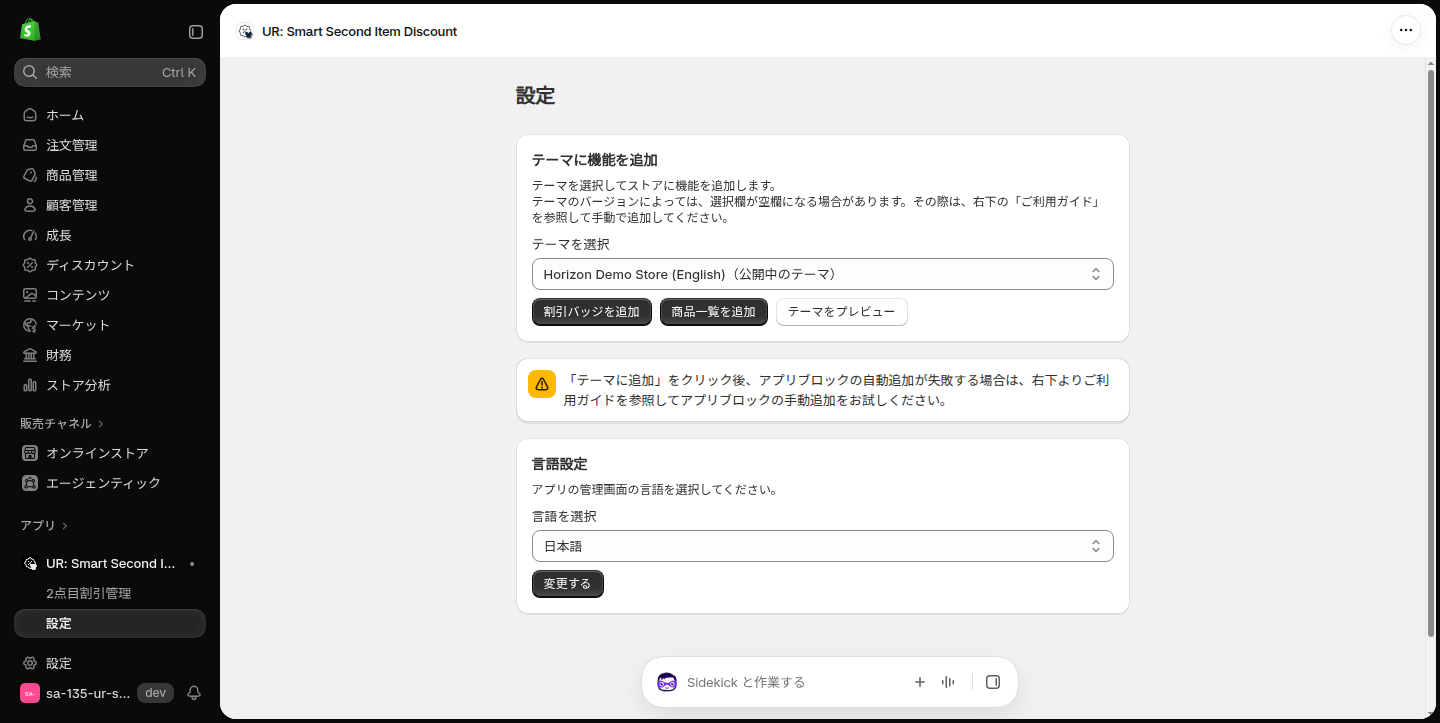
Task: Focus the 検索 search field
Action: click(110, 72)
